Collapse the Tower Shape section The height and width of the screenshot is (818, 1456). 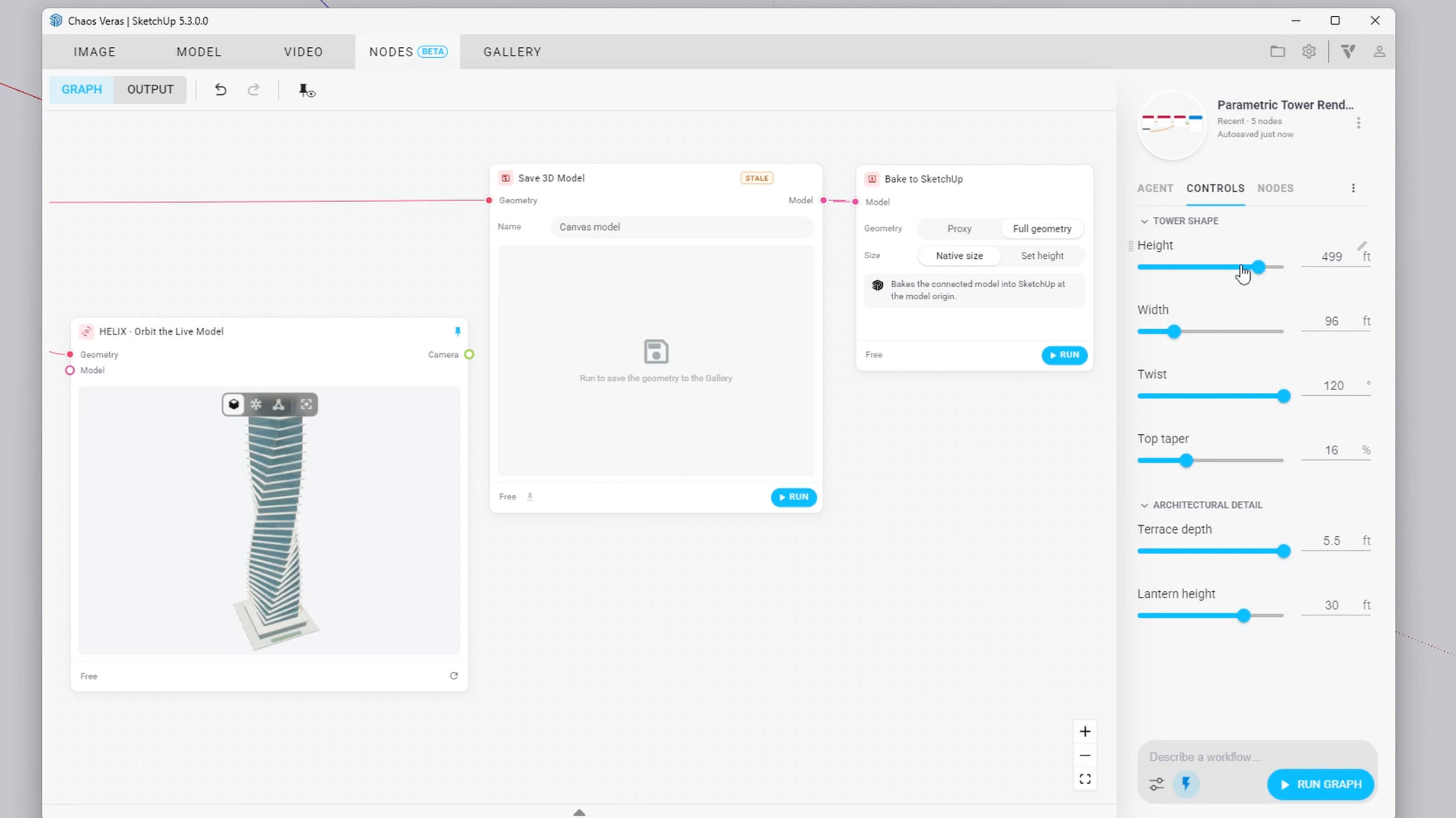click(1144, 221)
